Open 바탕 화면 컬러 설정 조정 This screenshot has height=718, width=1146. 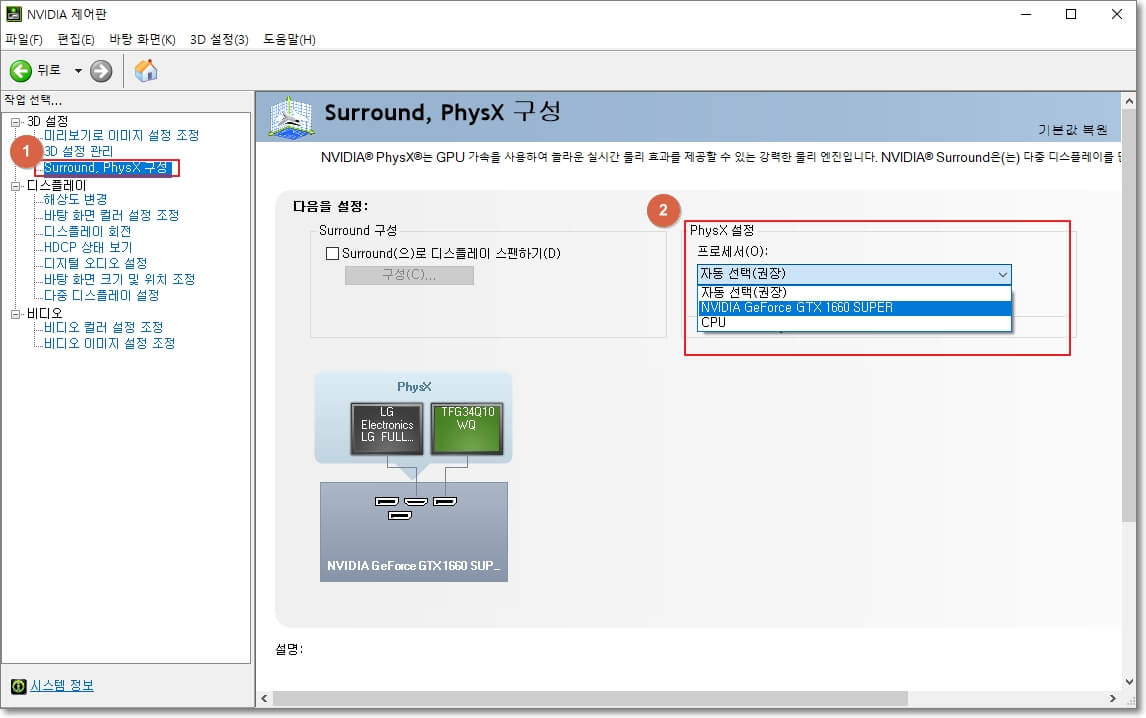[111, 215]
